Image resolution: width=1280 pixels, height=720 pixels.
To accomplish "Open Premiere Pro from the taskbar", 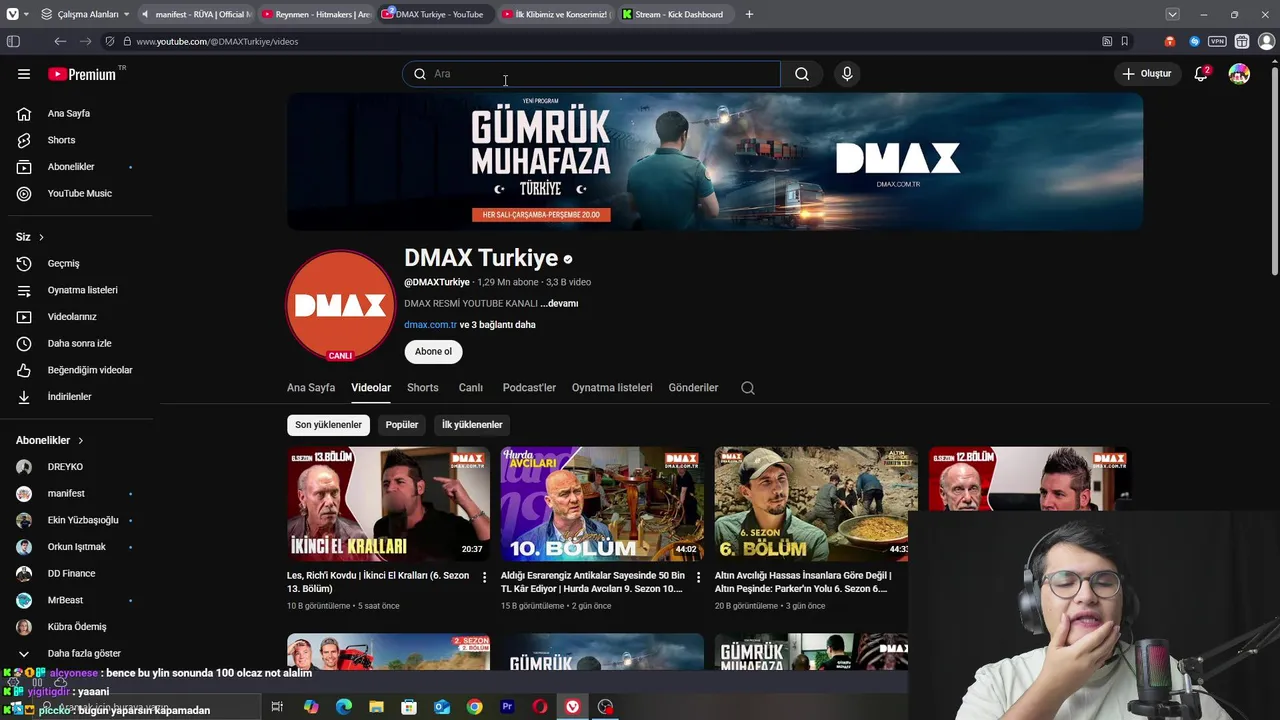I will click(507, 707).
